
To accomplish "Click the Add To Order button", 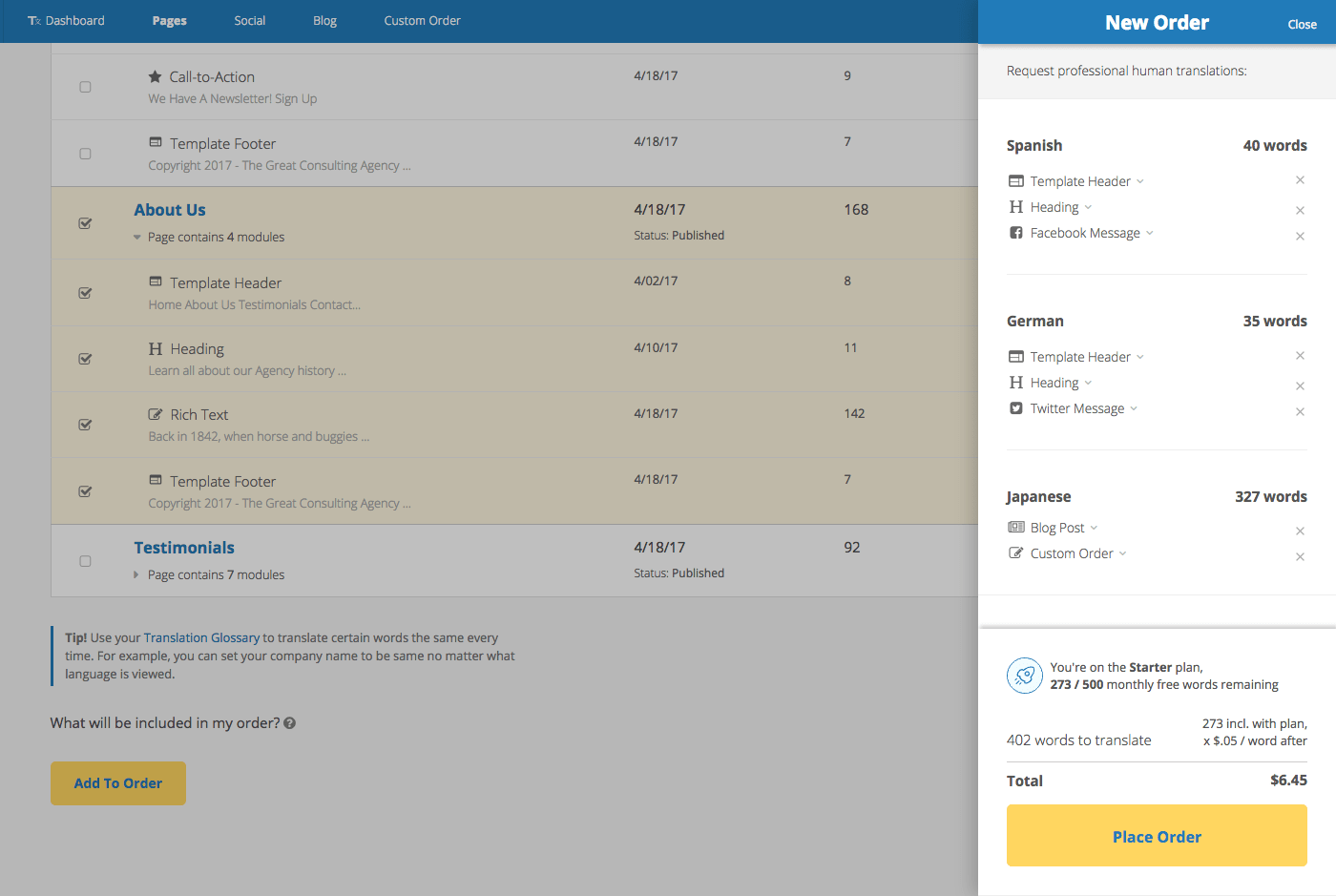I will click(118, 783).
